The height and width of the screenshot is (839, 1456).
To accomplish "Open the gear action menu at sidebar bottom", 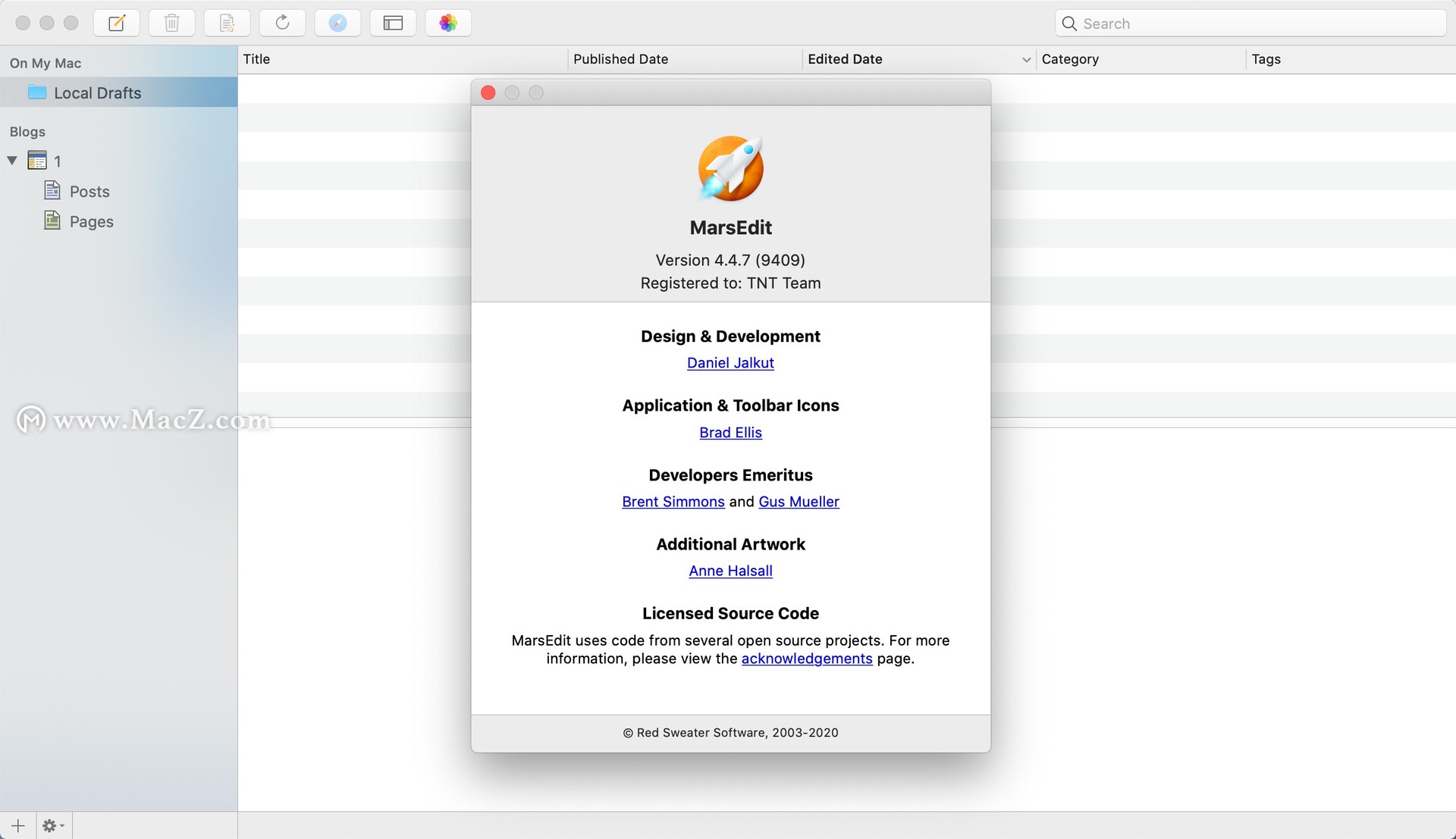I will 53,825.
